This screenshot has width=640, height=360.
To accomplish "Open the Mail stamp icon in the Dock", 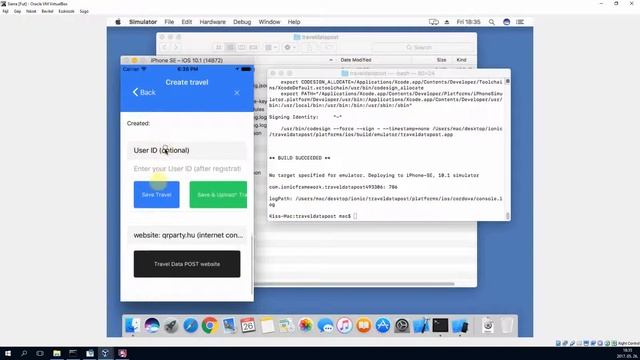I will [229, 325].
